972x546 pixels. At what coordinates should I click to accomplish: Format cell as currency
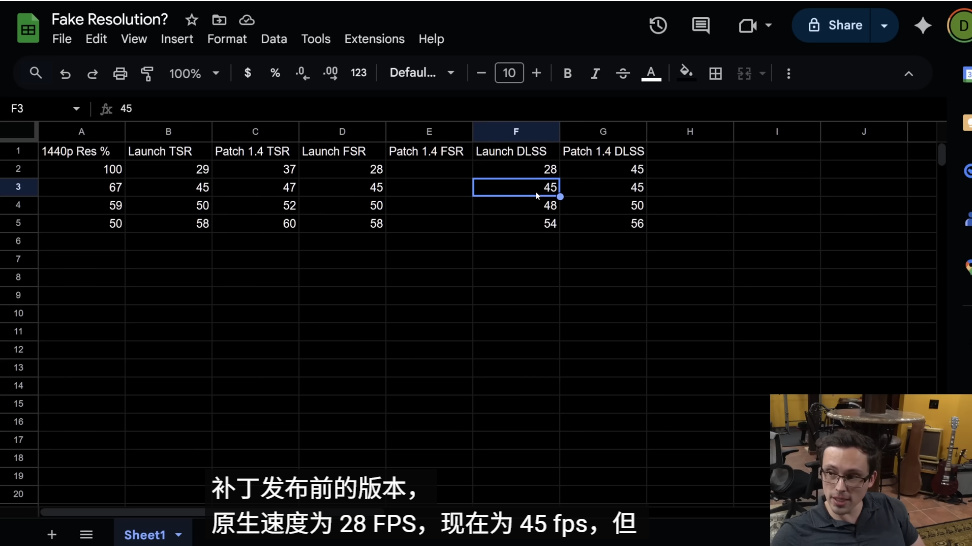(x=247, y=73)
